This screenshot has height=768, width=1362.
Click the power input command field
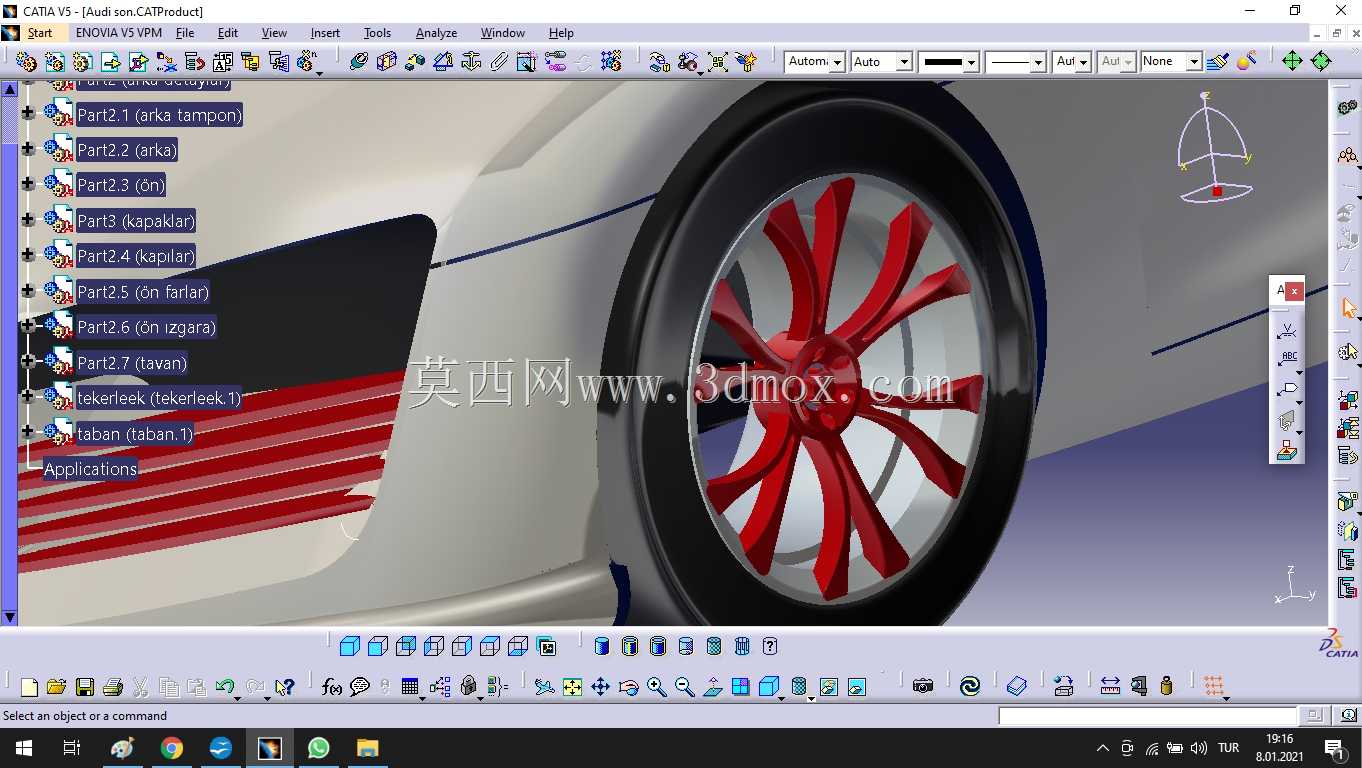[x=1148, y=716]
